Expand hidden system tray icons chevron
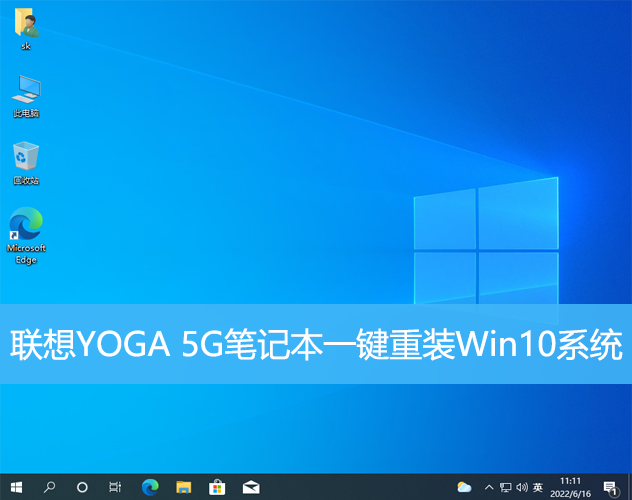 click(x=488, y=487)
